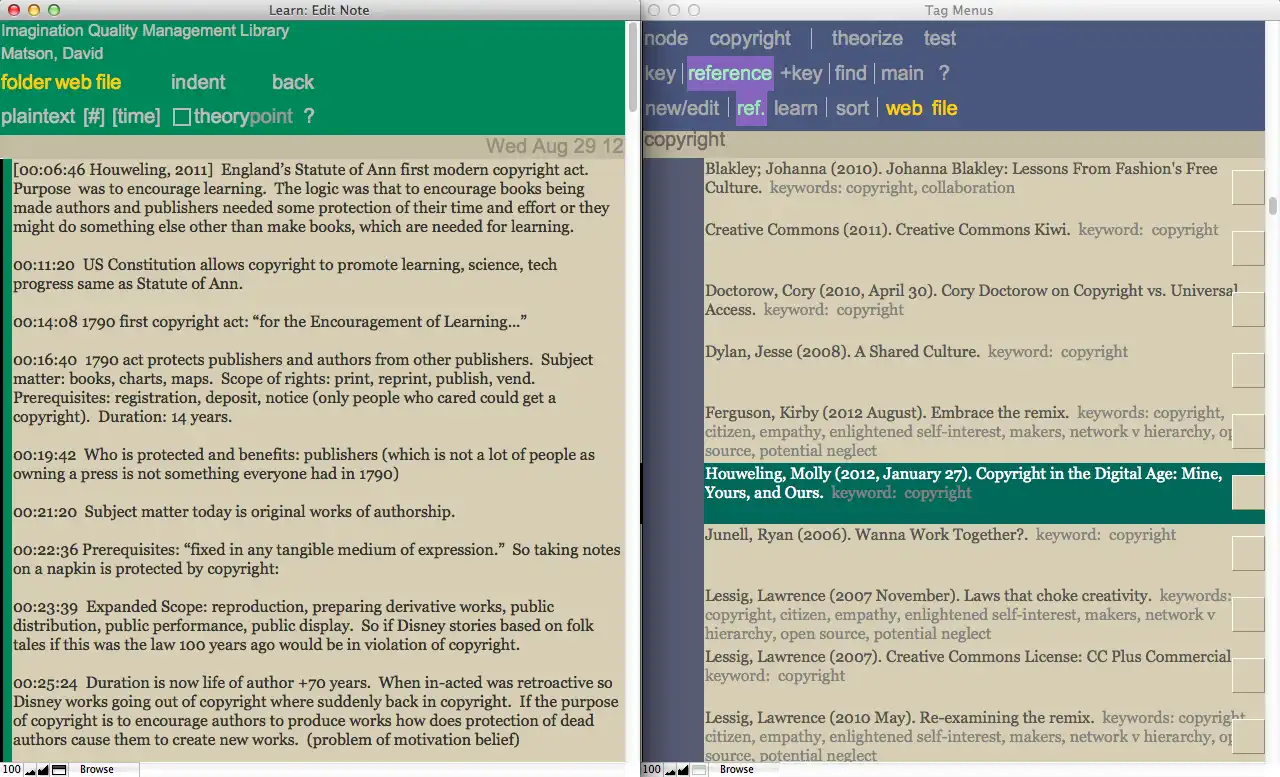1280x777 pixels.
Task: Toggle status toolbar icon in Edit Note window
Action: (x=59, y=770)
